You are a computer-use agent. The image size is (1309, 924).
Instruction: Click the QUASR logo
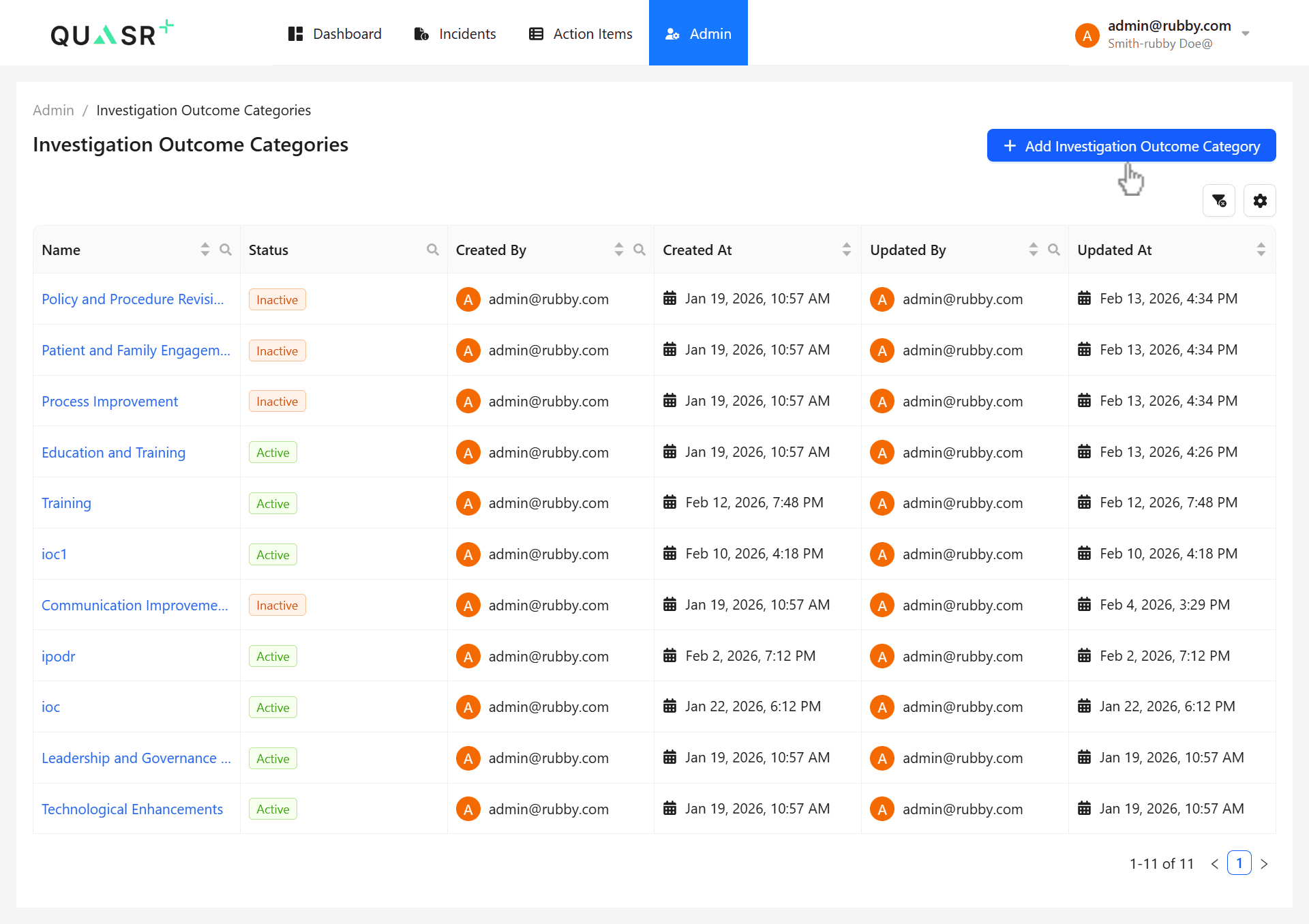click(112, 33)
